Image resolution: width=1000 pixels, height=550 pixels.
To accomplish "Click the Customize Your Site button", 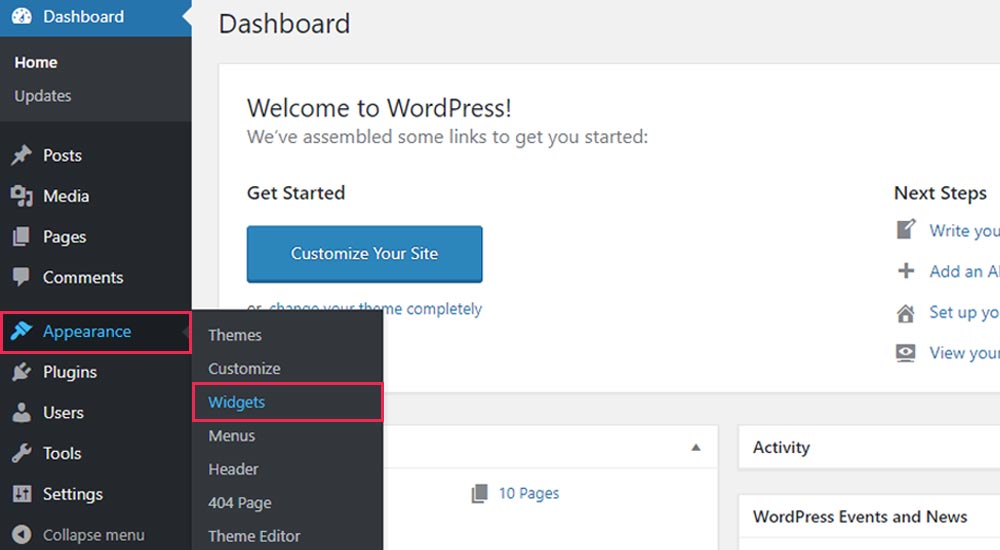I will [x=364, y=253].
